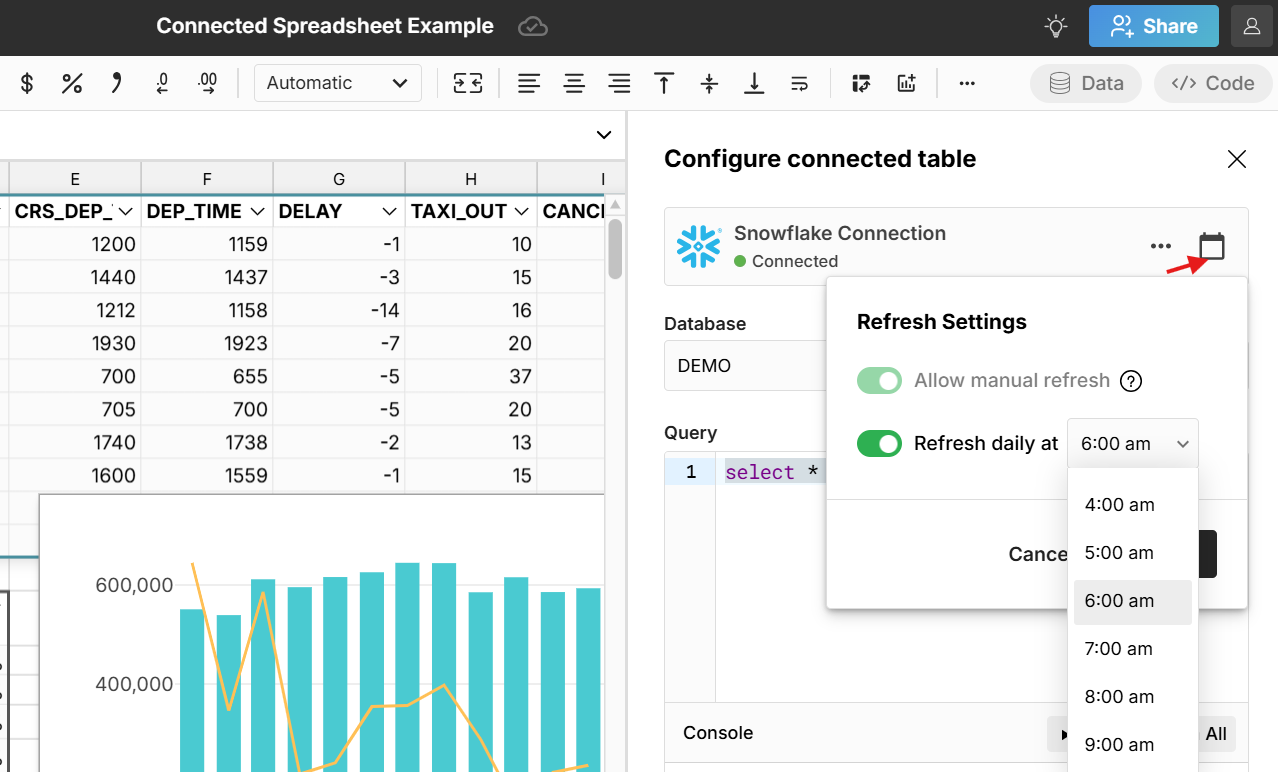The height and width of the screenshot is (772, 1278).
Task: Select 7:00 am refresh time
Action: pos(1118,648)
